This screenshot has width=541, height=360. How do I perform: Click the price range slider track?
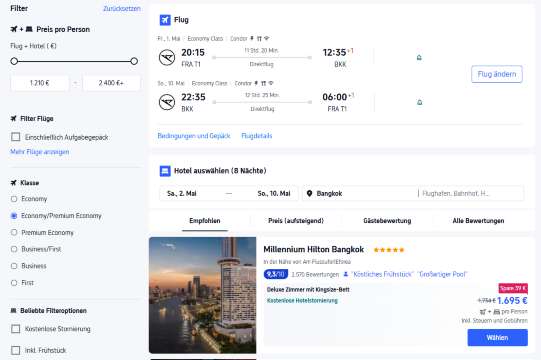pos(74,61)
